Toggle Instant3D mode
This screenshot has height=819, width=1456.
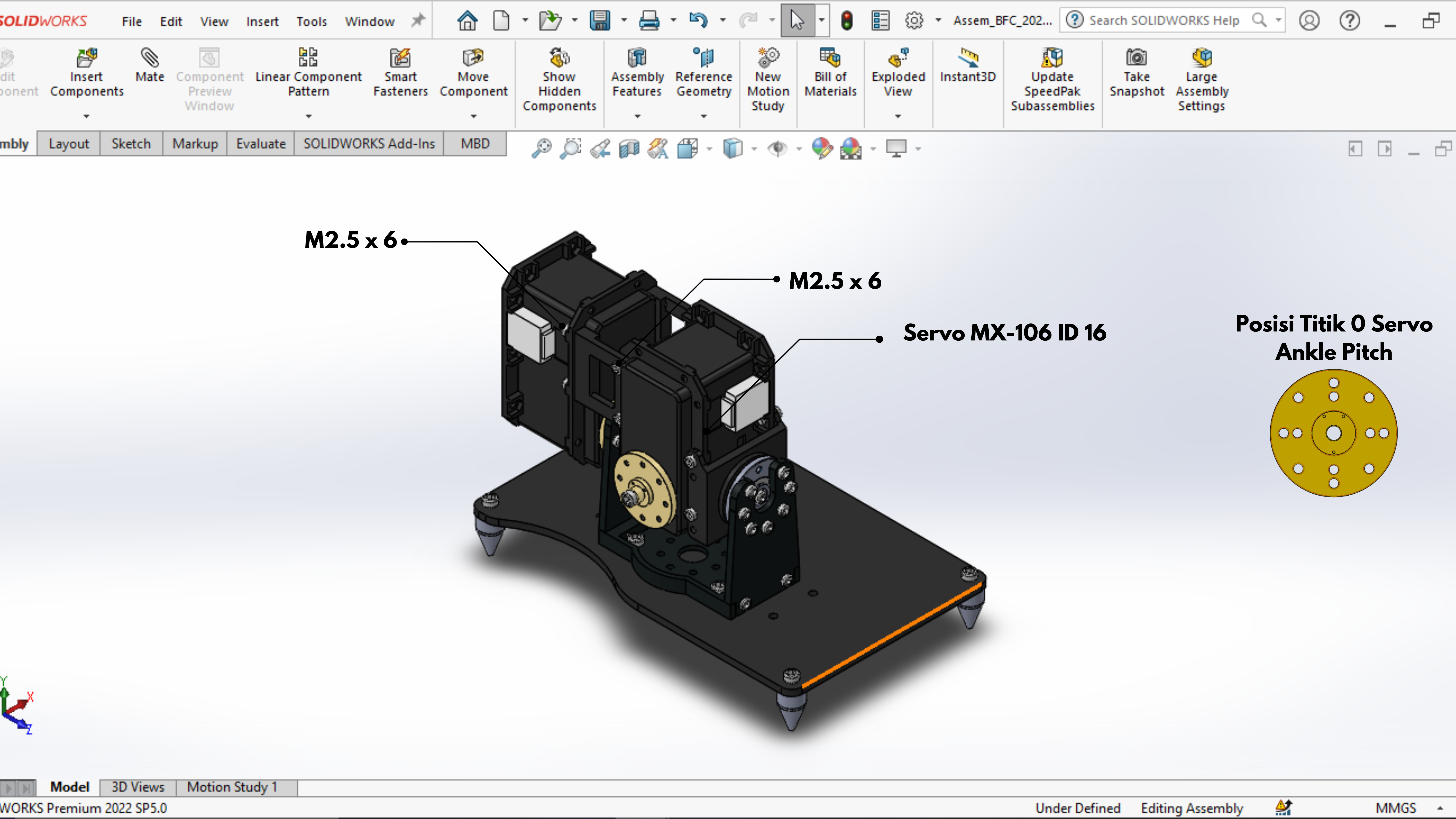point(968,66)
